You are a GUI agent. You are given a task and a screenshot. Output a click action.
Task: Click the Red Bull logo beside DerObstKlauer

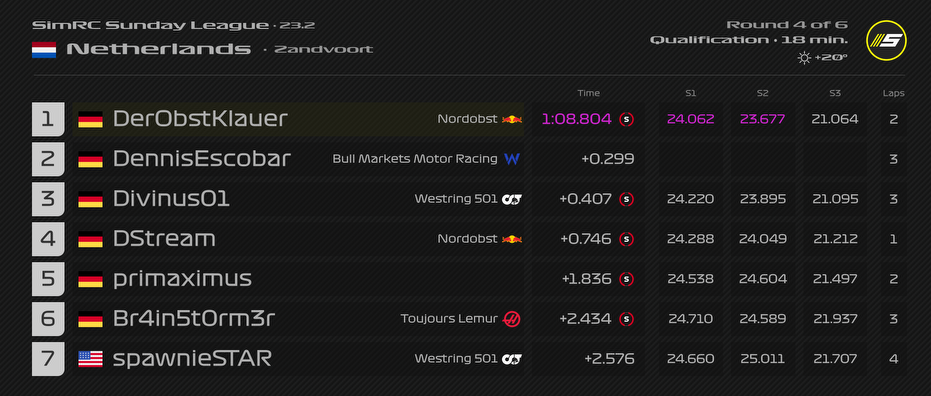[512, 119]
